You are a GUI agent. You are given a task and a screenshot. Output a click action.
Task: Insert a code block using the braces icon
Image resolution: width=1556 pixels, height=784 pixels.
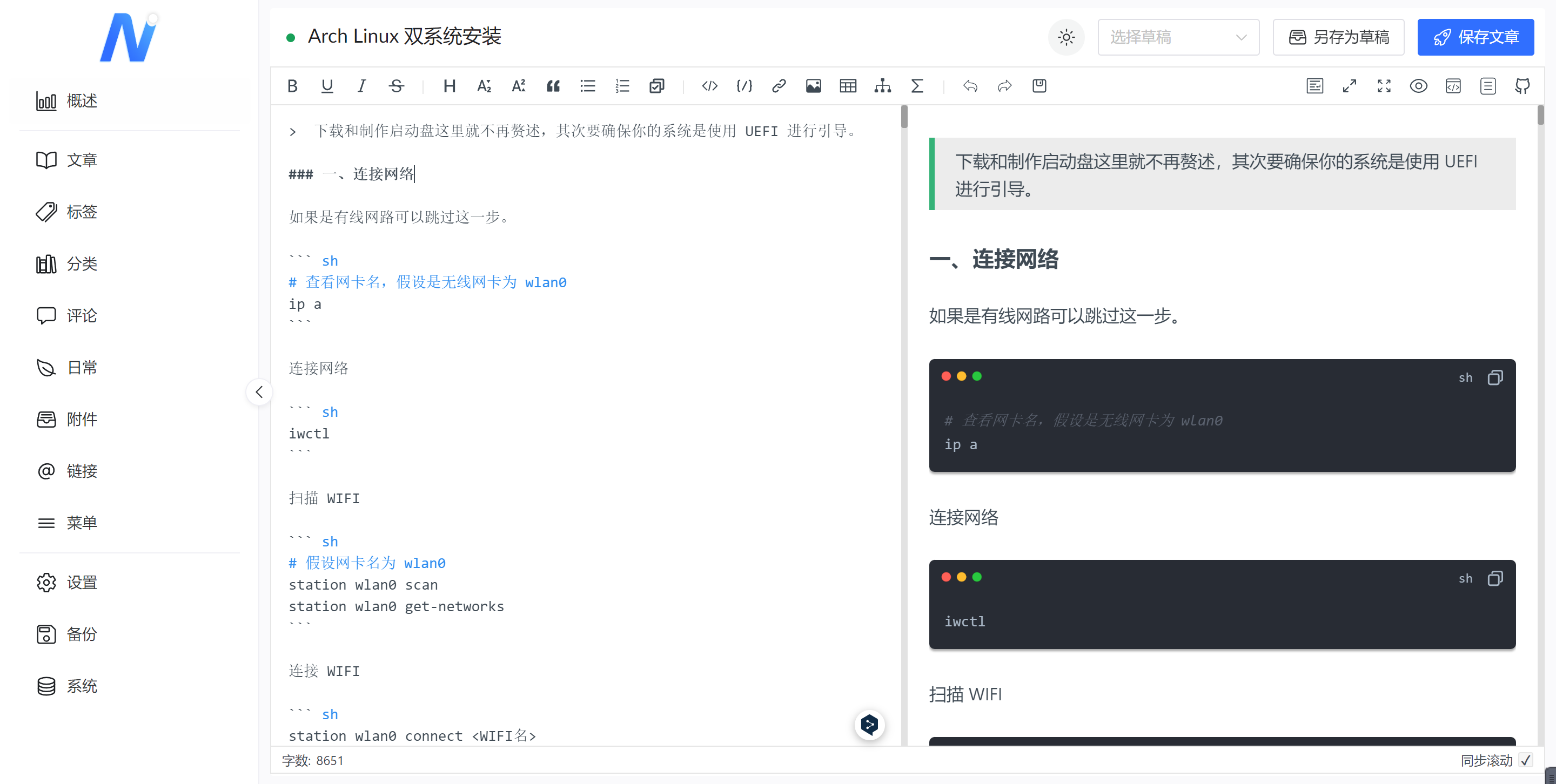pyautogui.click(x=744, y=86)
